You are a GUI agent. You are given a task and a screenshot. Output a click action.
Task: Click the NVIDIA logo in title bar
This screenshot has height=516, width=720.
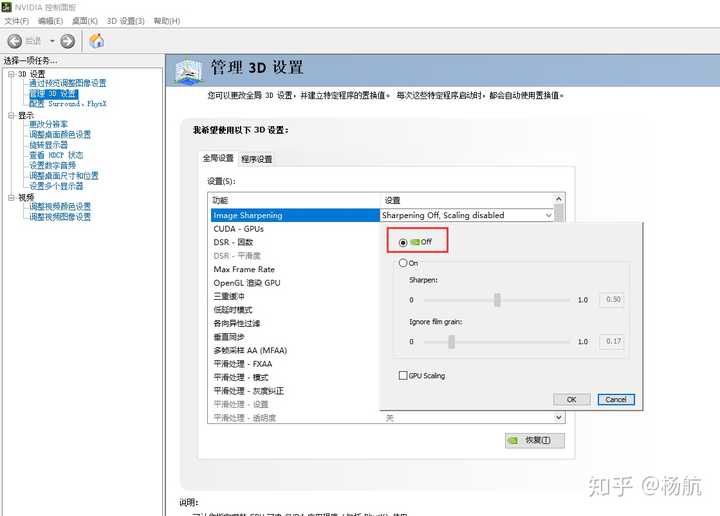pyautogui.click(x=6, y=7)
